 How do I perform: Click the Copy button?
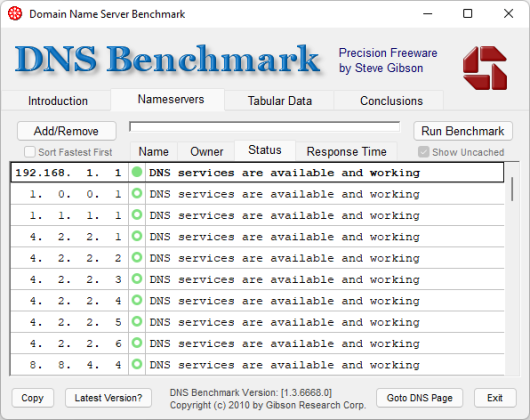(x=32, y=398)
